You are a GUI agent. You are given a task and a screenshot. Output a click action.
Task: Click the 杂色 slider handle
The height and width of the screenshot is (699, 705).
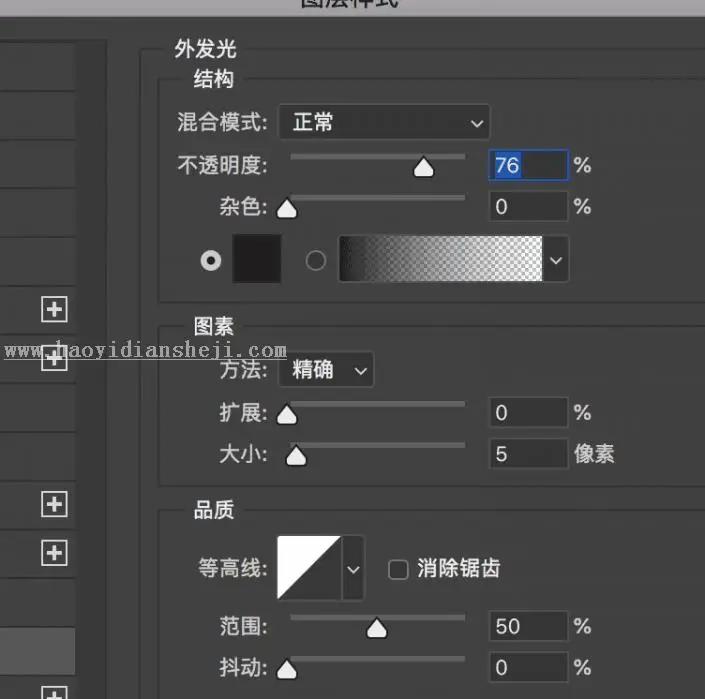[x=287, y=209]
